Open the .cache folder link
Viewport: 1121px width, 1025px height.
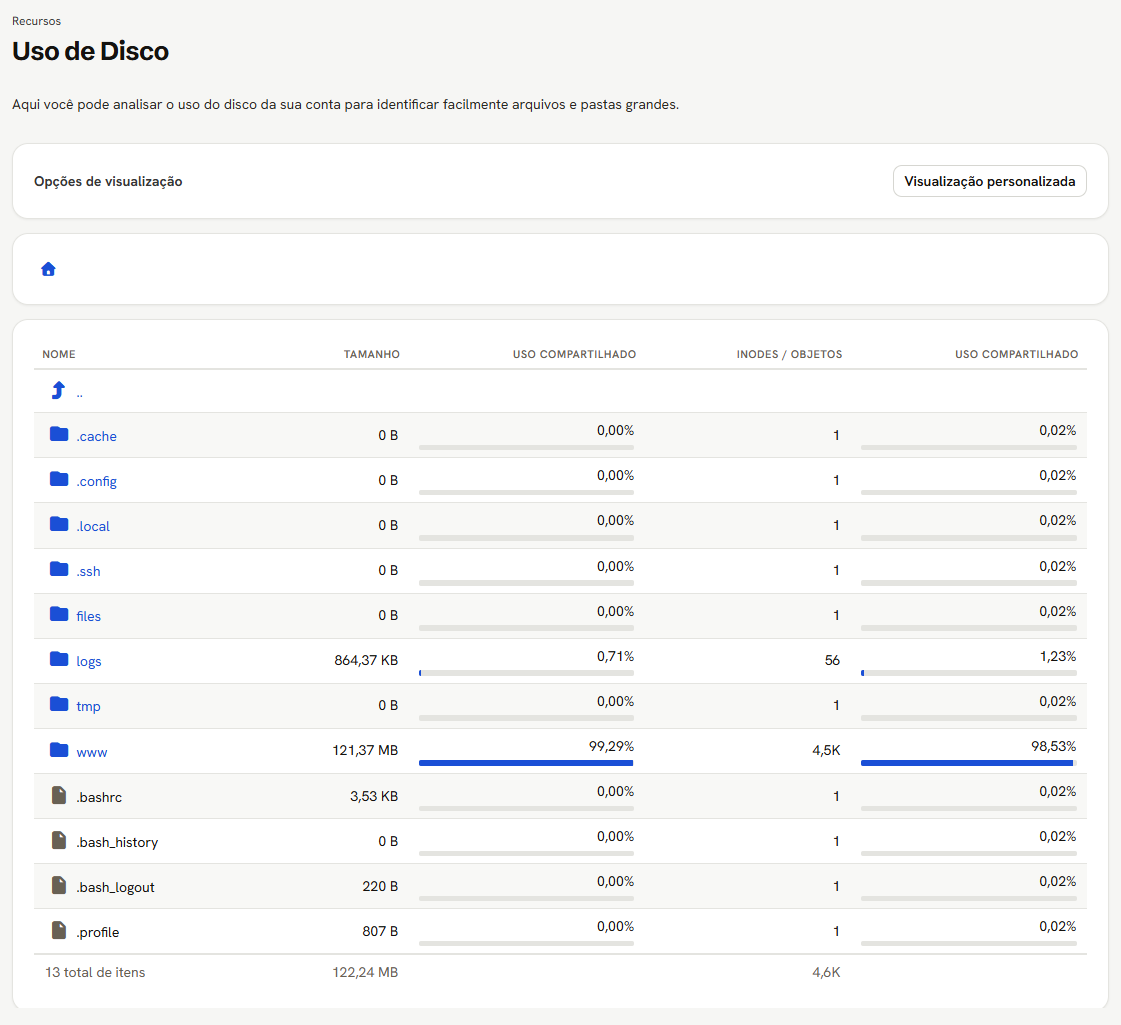pyautogui.click(x=97, y=436)
